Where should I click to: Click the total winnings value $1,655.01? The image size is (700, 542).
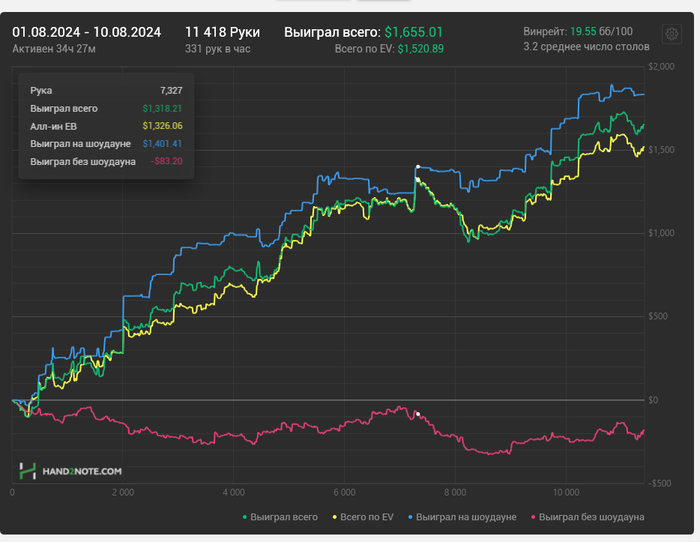tap(413, 32)
